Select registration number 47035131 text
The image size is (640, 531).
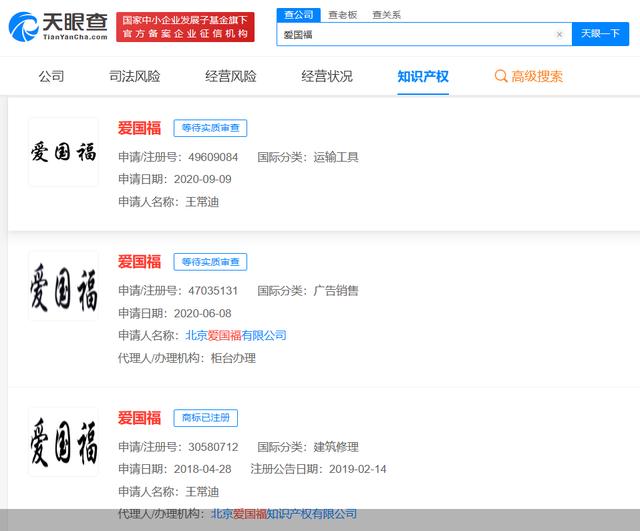coord(213,291)
